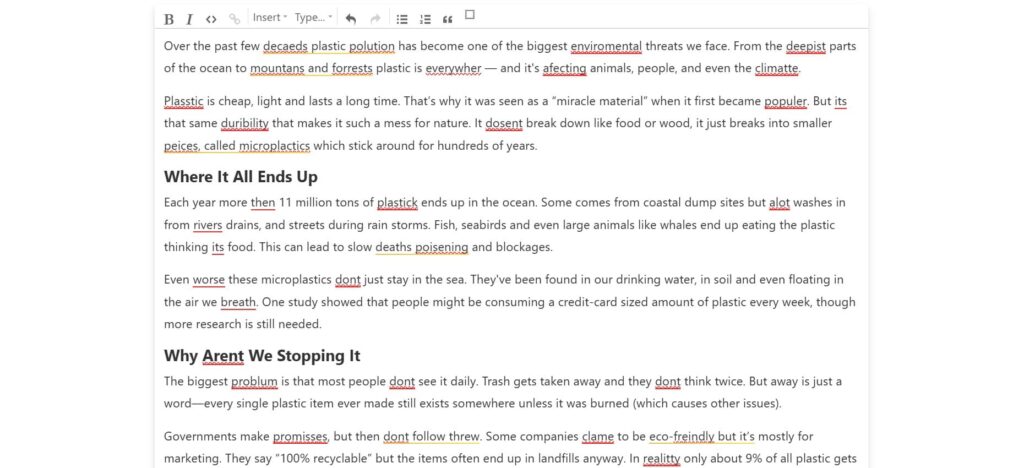Click the flagged word "dosent"
The image size is (1024, 468).
504,123
